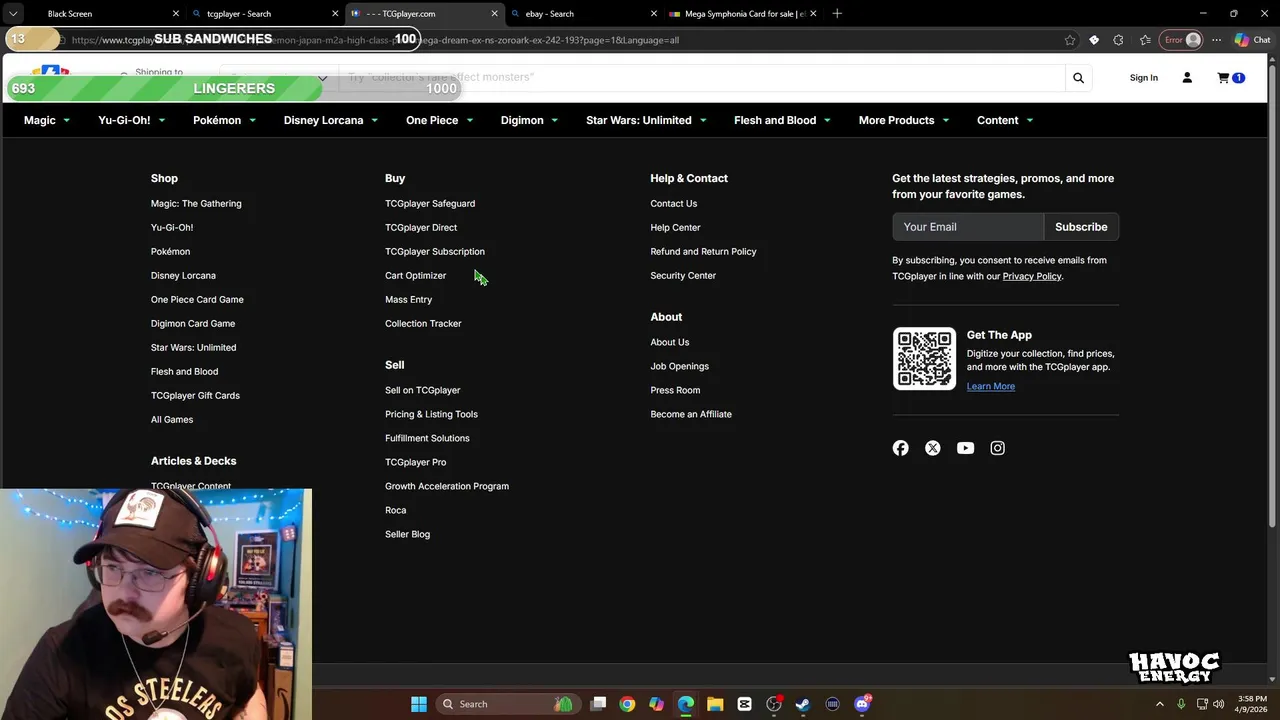Click the account profile silhouette icon
Screen dimensions: 1280x720
1187,78
